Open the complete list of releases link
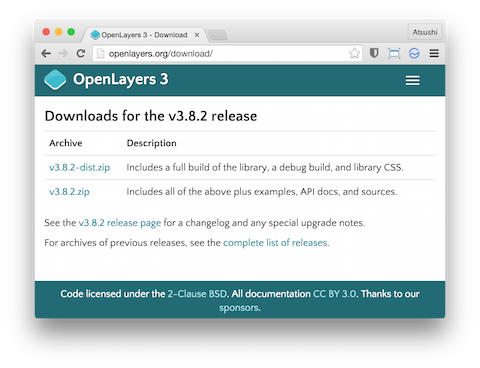This screenshot has width=480, height=368. [x=275, y=243]
